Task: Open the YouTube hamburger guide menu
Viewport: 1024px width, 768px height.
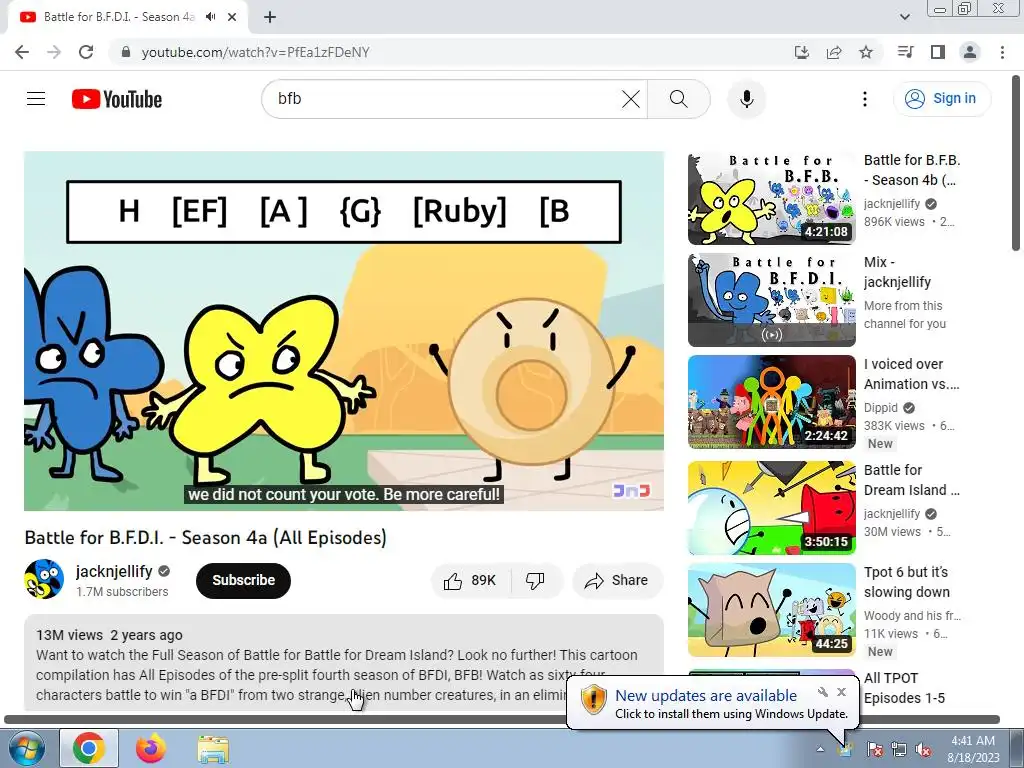Action: [x=36, y=99]
